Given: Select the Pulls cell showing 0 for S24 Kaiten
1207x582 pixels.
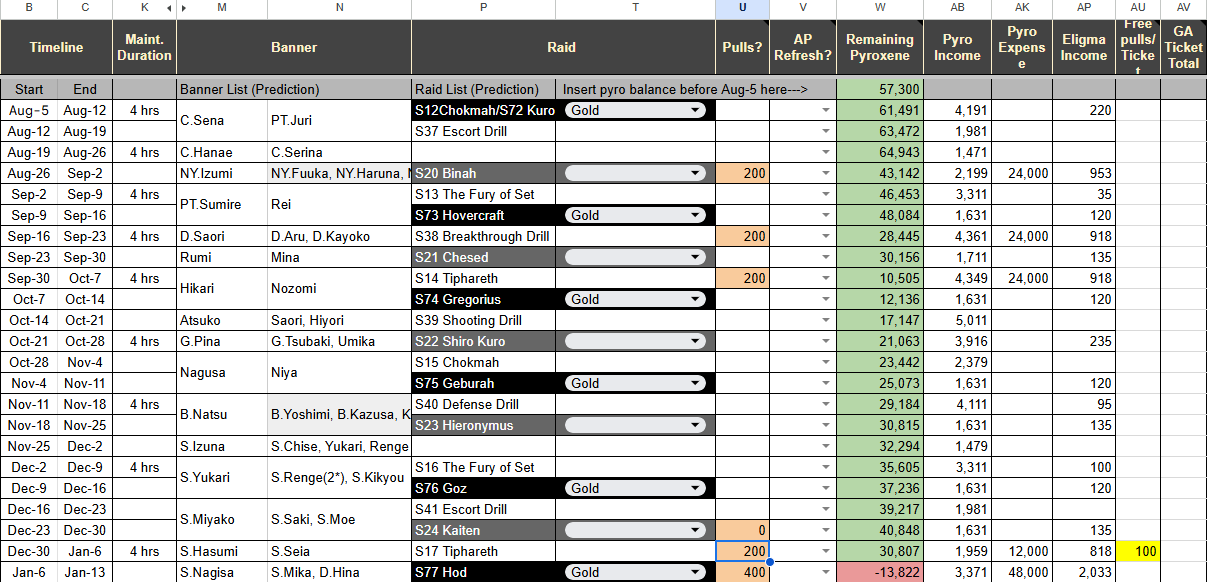Looking at the screenshot, I should (742, 530).
